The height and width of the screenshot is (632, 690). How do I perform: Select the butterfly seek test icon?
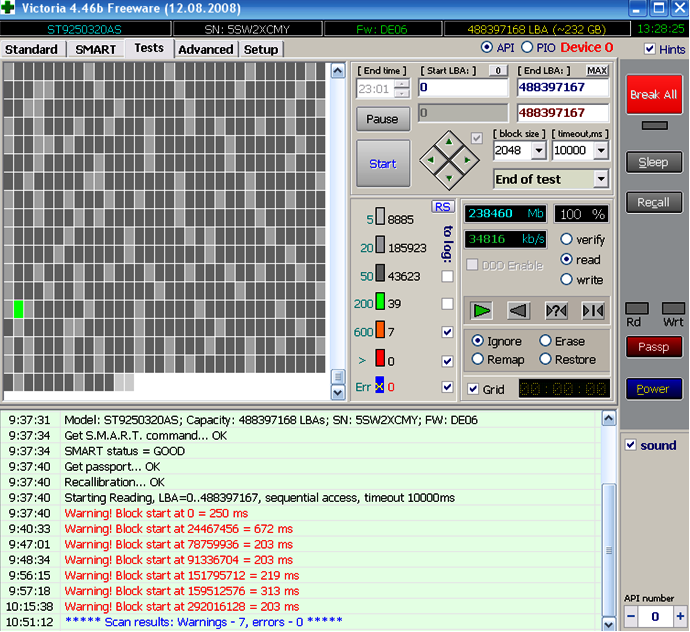pyautogui.click(x=593, y=311)
